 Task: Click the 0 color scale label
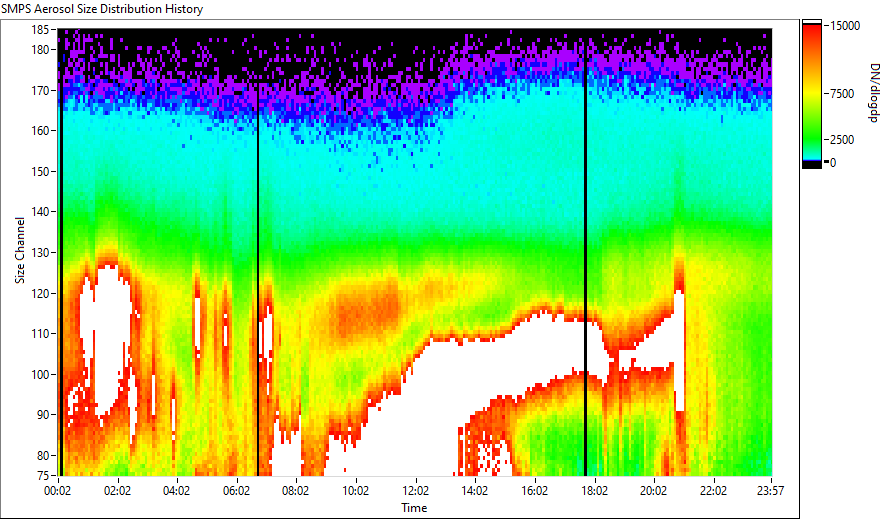[x=833, y=163]
